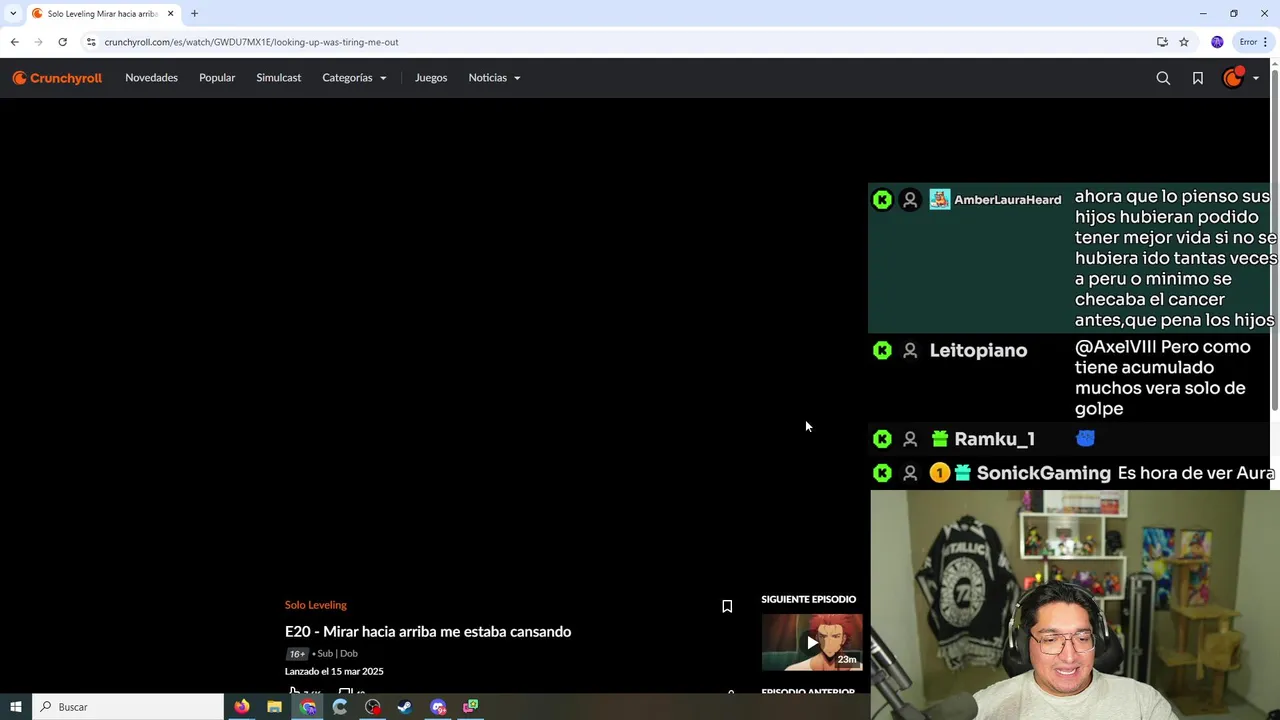Click the Solo Leveling series link
This screenshot has height=720, width=1280.
tap(315, 605)
